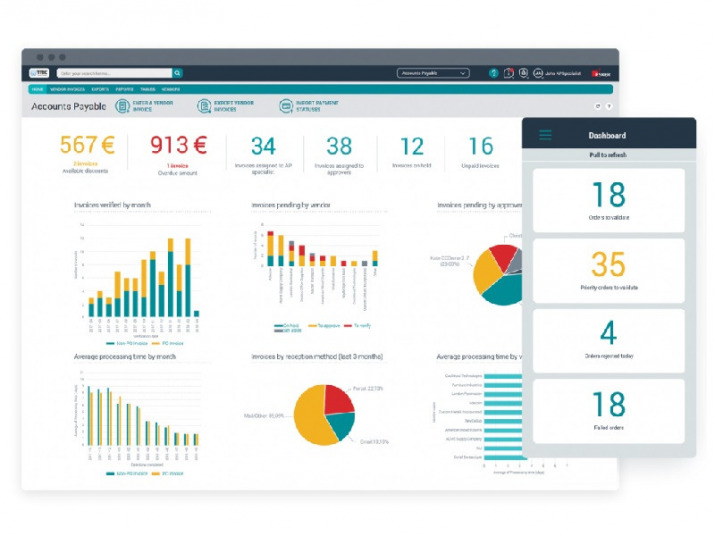Open the hamburger menu in mobile Dashboard

[545, 135]
